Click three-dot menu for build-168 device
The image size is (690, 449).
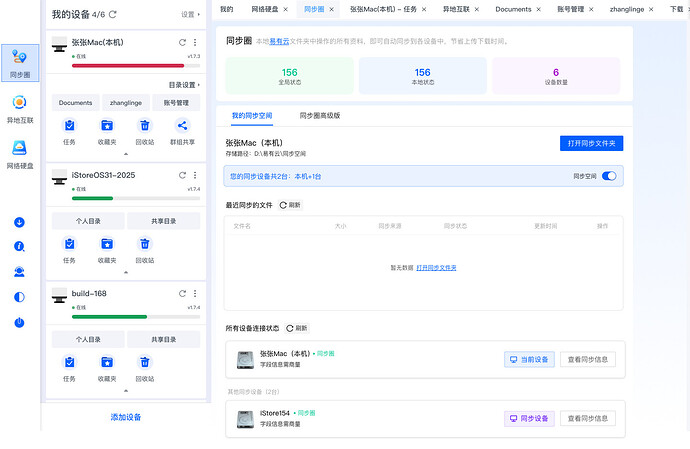click(195, 294)
